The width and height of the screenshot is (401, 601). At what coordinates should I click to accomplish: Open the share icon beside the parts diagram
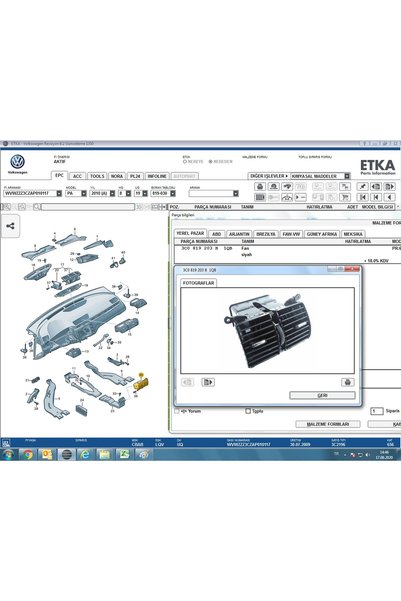[x=10, y=226]
